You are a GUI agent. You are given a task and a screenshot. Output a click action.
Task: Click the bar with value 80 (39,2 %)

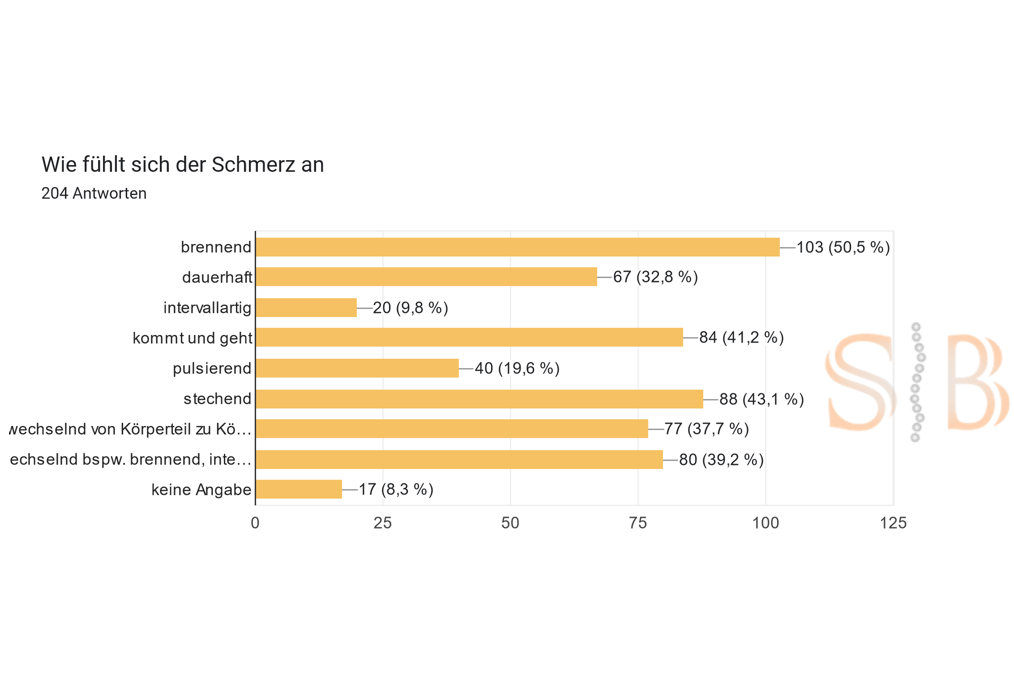pos(459,459)
